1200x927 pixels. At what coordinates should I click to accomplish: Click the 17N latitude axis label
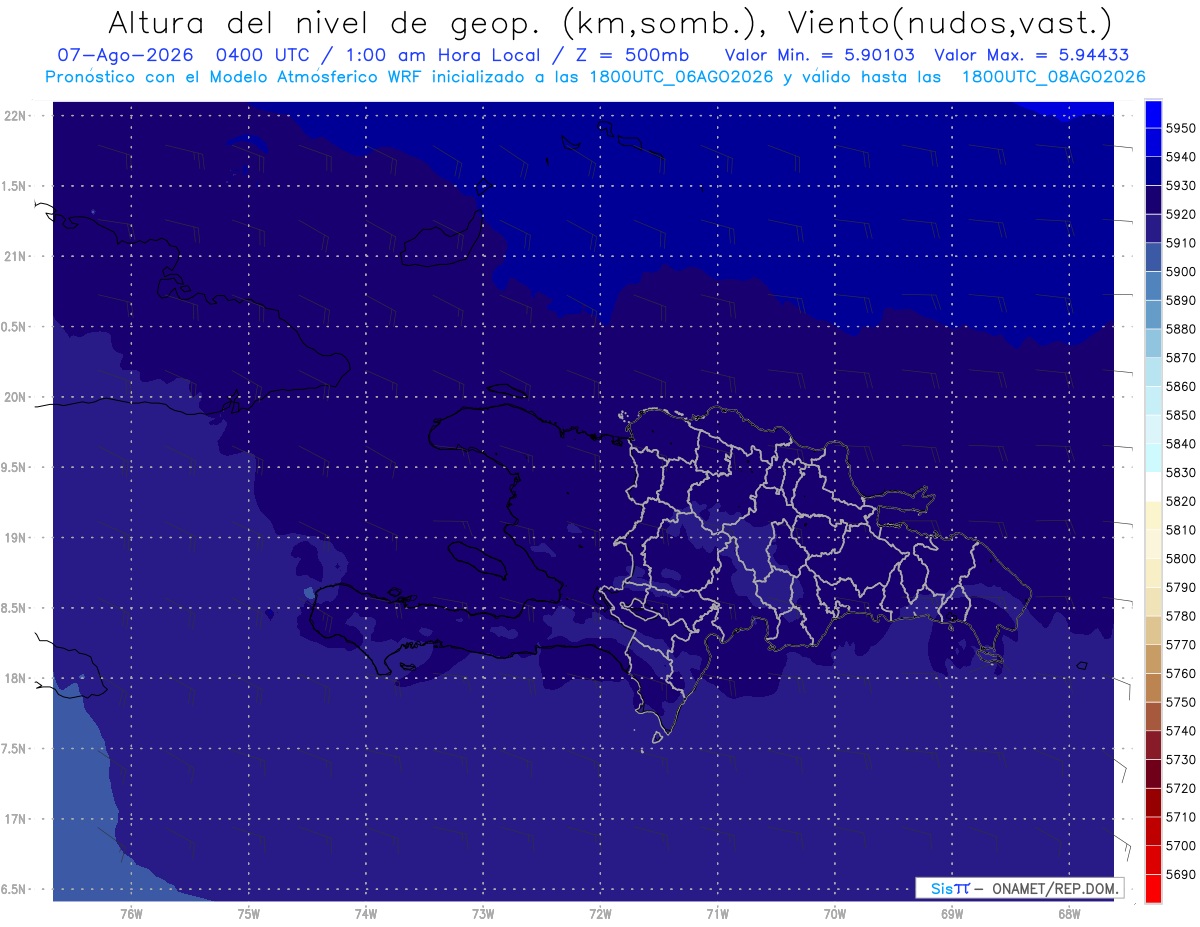pyautogui.click(x=16, y=819)
